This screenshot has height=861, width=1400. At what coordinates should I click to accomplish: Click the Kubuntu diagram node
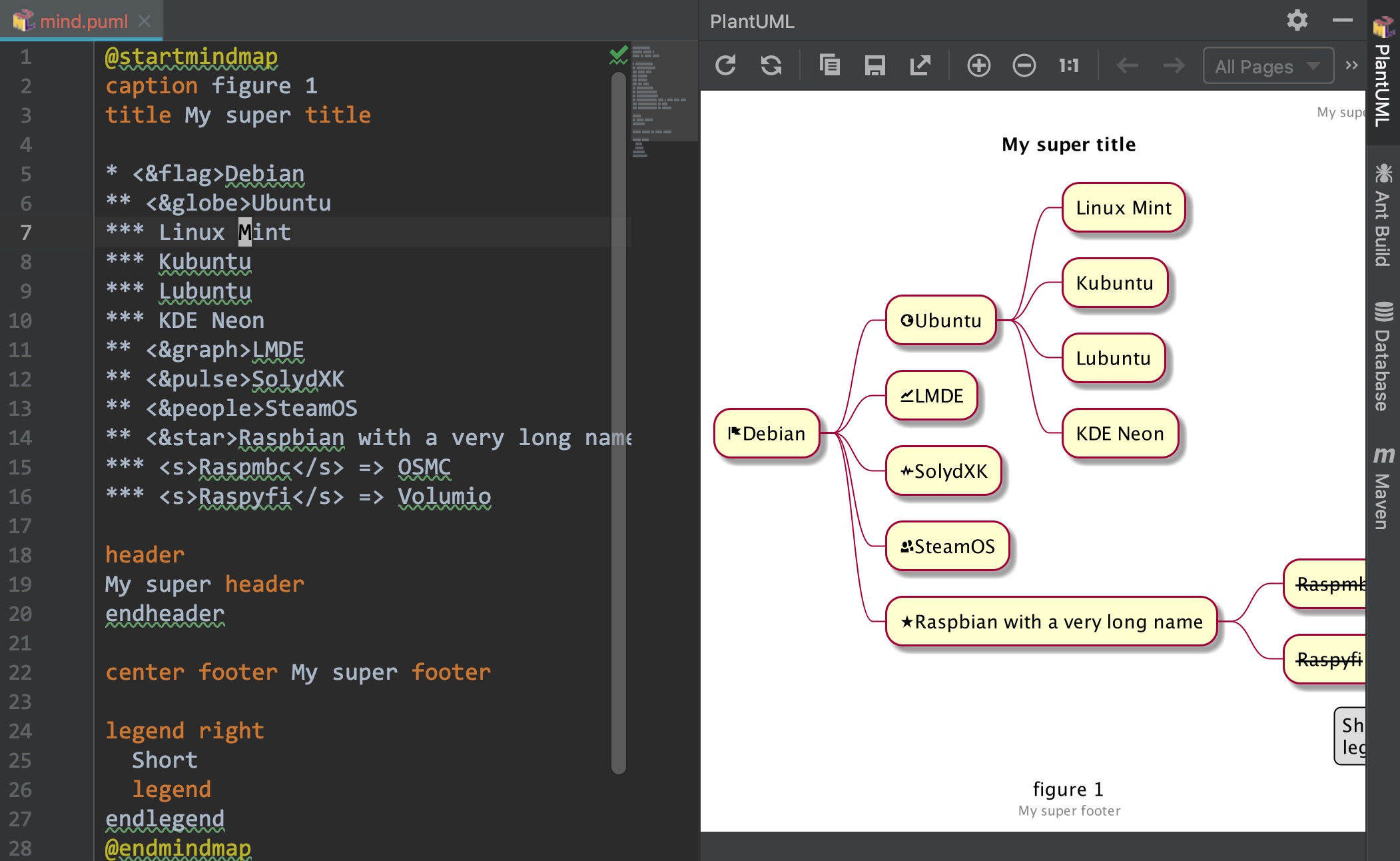point(1115,283)
